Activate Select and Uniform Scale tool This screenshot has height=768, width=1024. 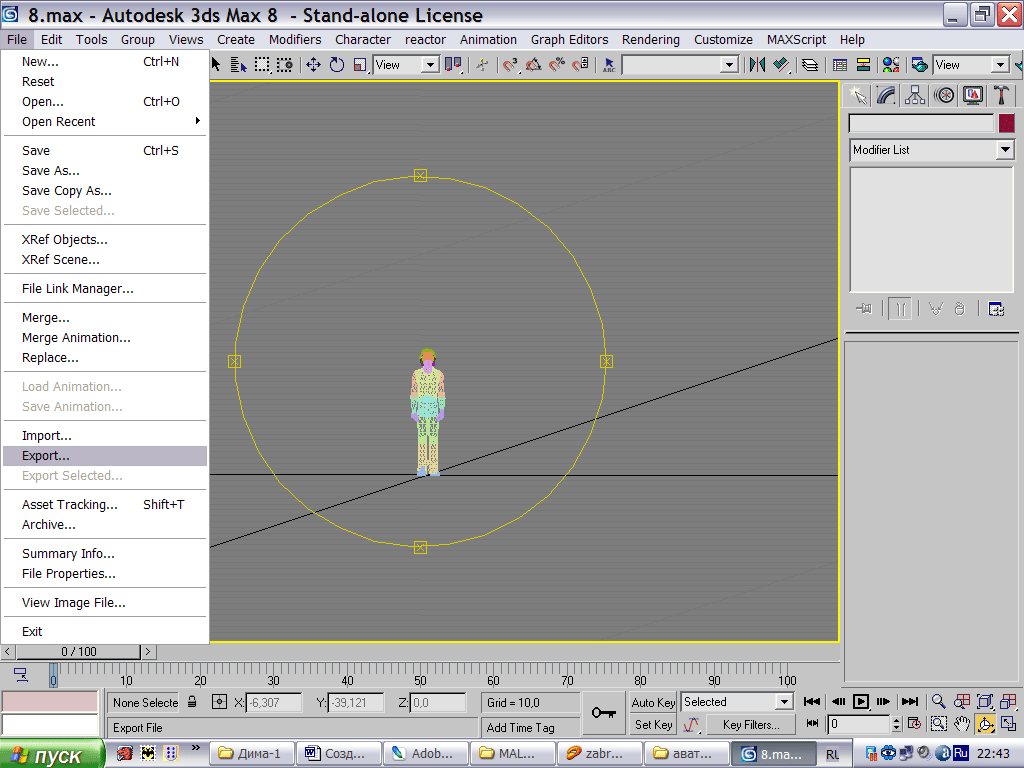click(x=360, y=65)
